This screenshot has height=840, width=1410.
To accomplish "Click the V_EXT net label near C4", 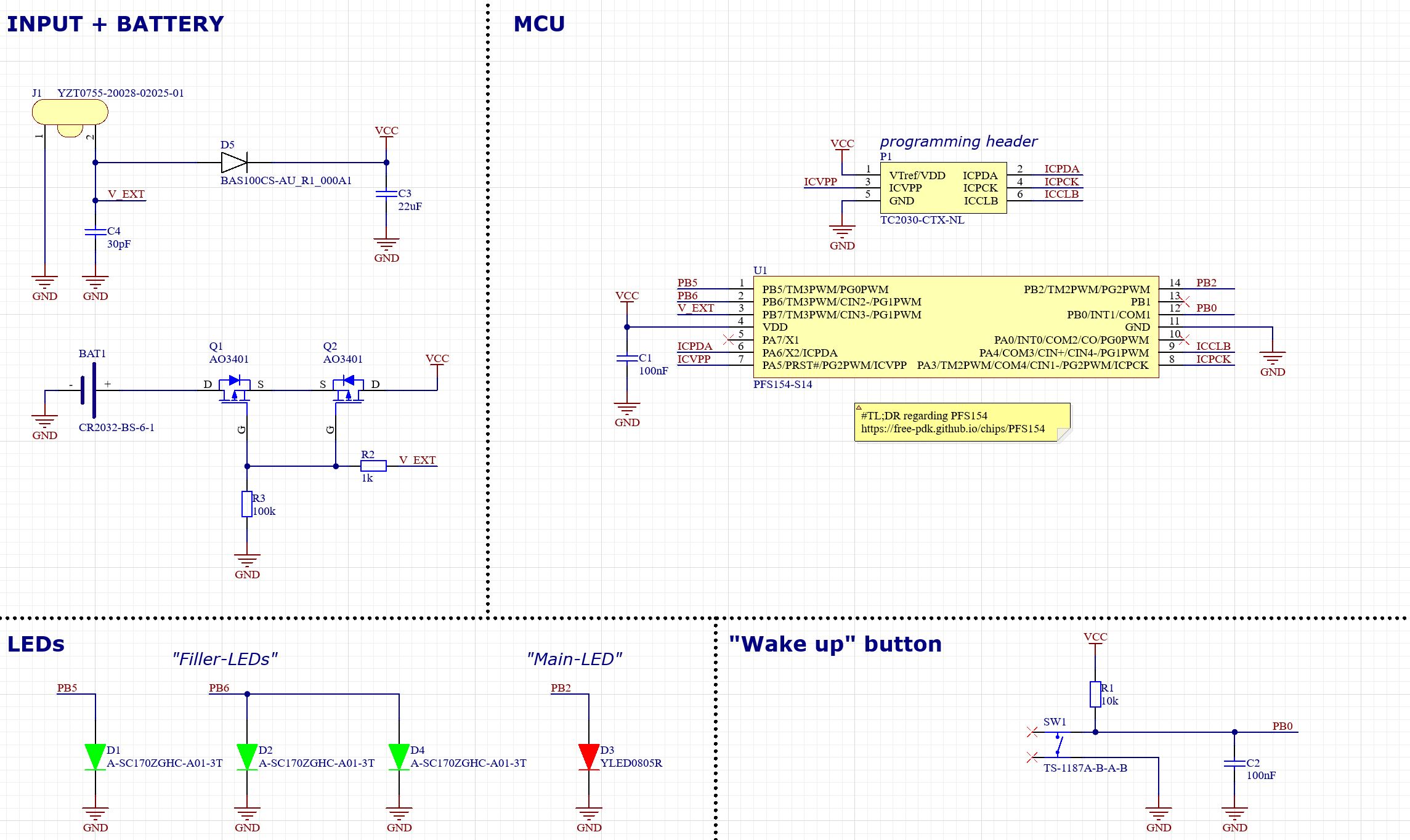I will pos(126,194).
